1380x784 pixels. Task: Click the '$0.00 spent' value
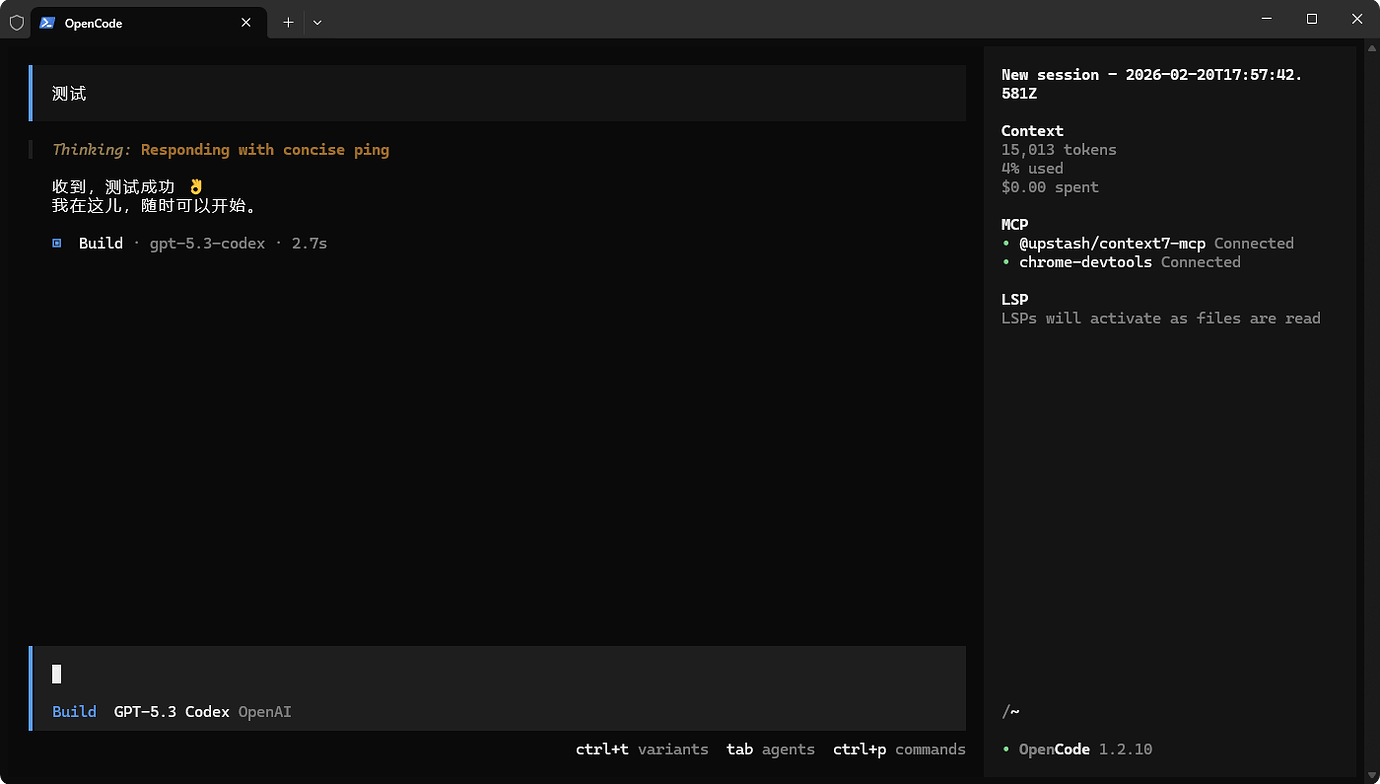pyautogui.click(x=1050, y=187)
